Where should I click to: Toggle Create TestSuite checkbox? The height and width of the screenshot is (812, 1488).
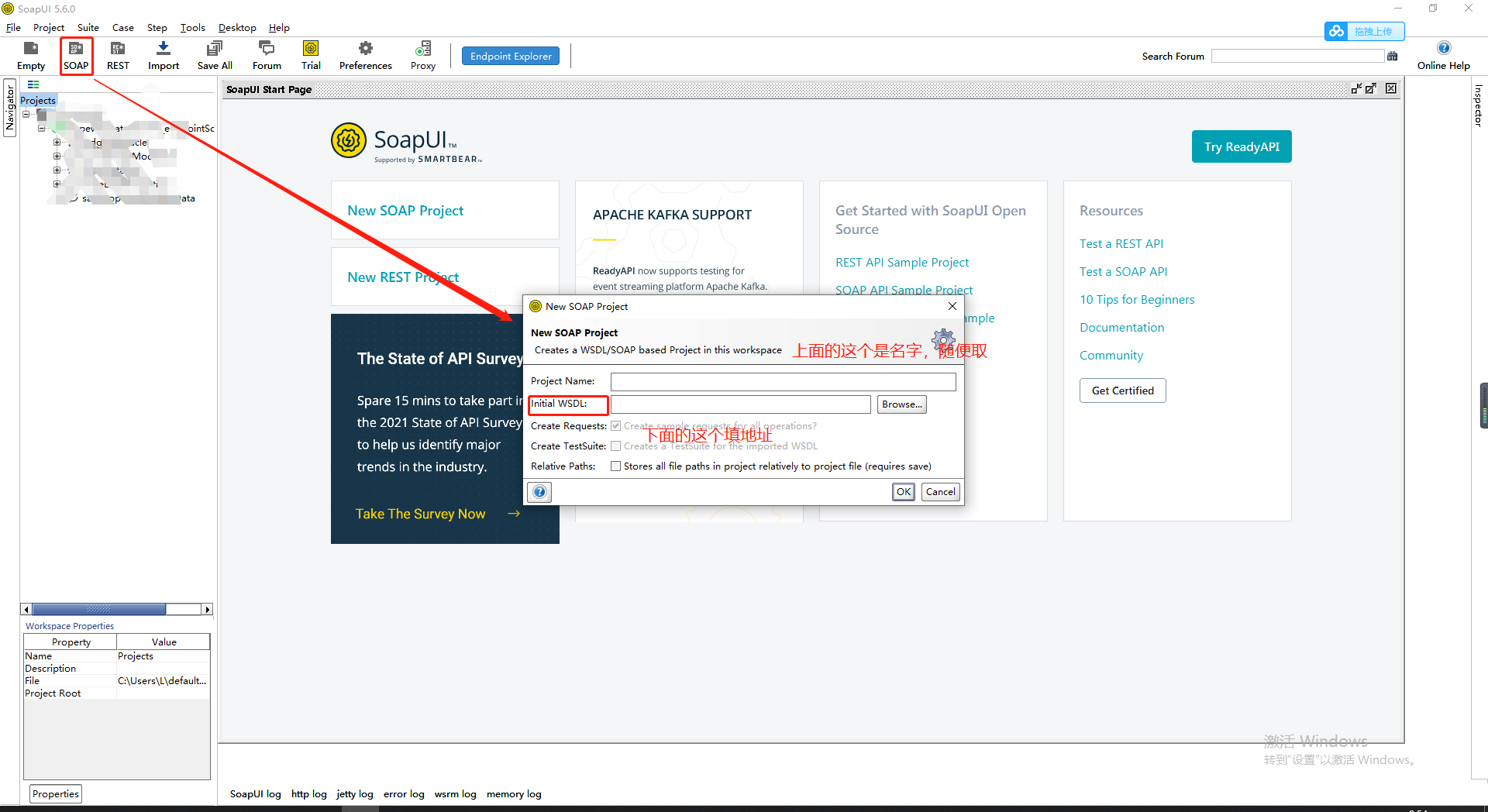615,446
